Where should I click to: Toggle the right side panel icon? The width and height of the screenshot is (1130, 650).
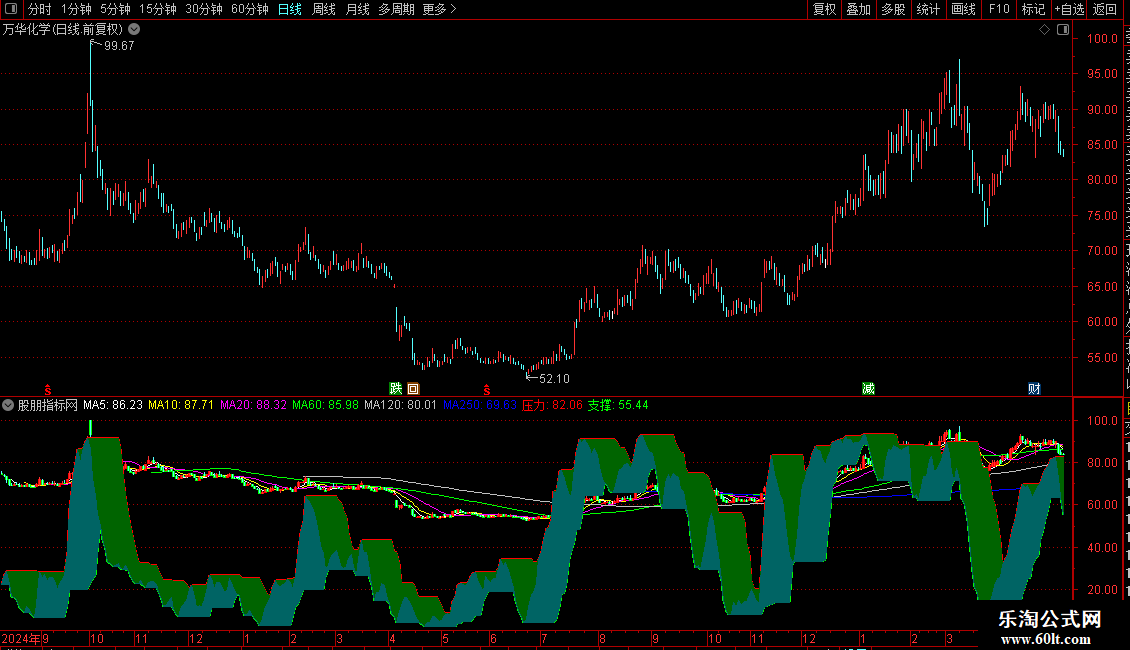point(1063,30)
